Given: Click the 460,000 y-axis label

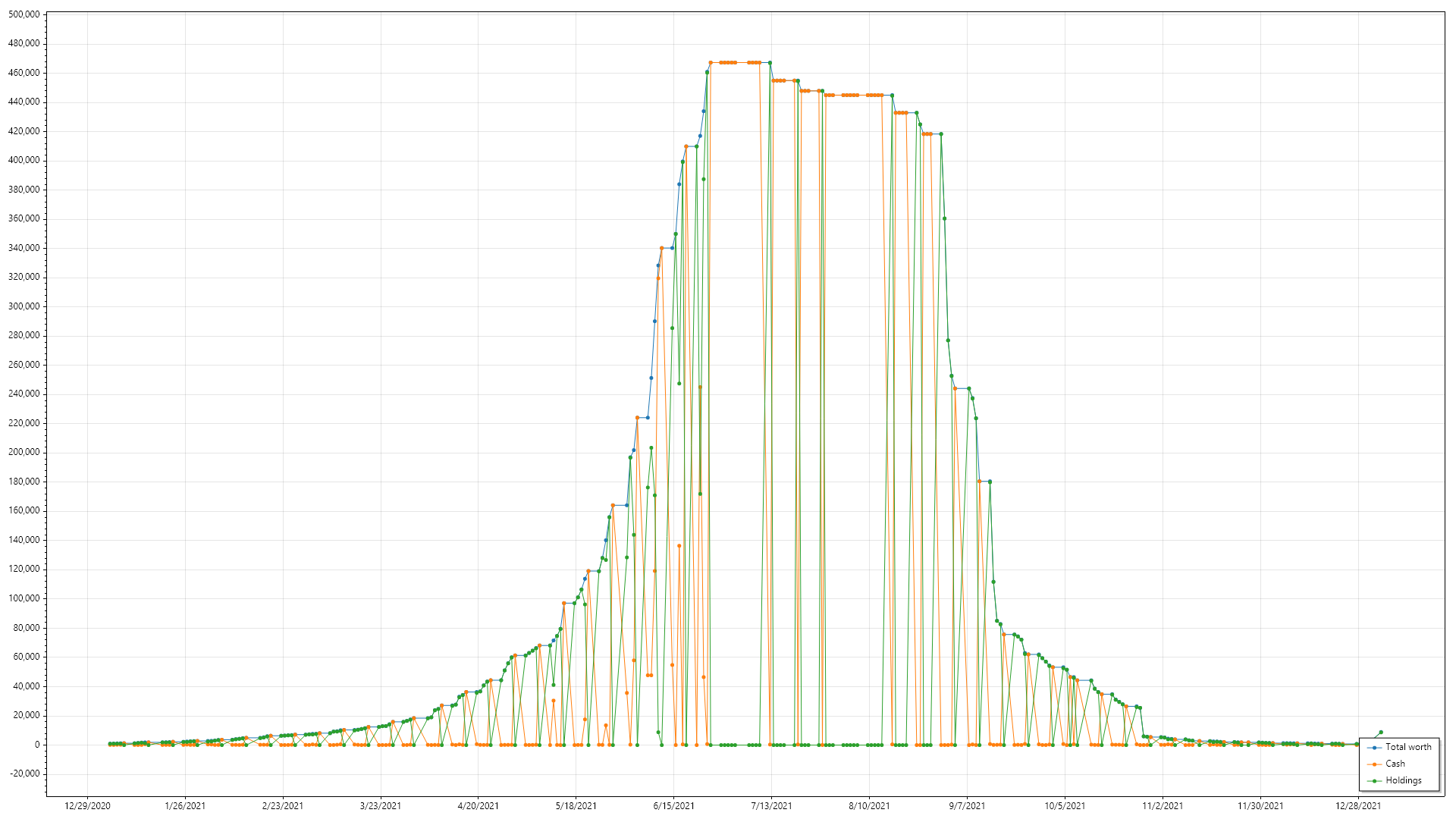Looking at the screenshot, I should [24, 73].
